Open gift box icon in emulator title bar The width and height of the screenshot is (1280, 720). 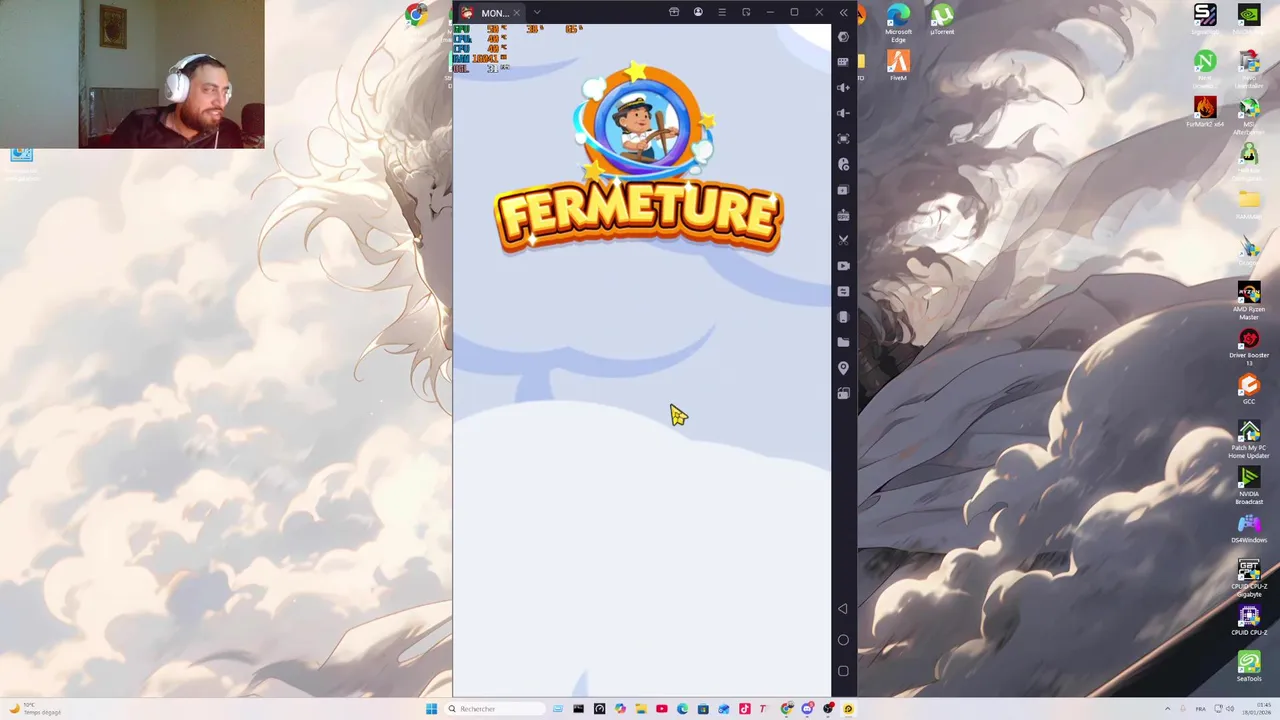(674, 12)
